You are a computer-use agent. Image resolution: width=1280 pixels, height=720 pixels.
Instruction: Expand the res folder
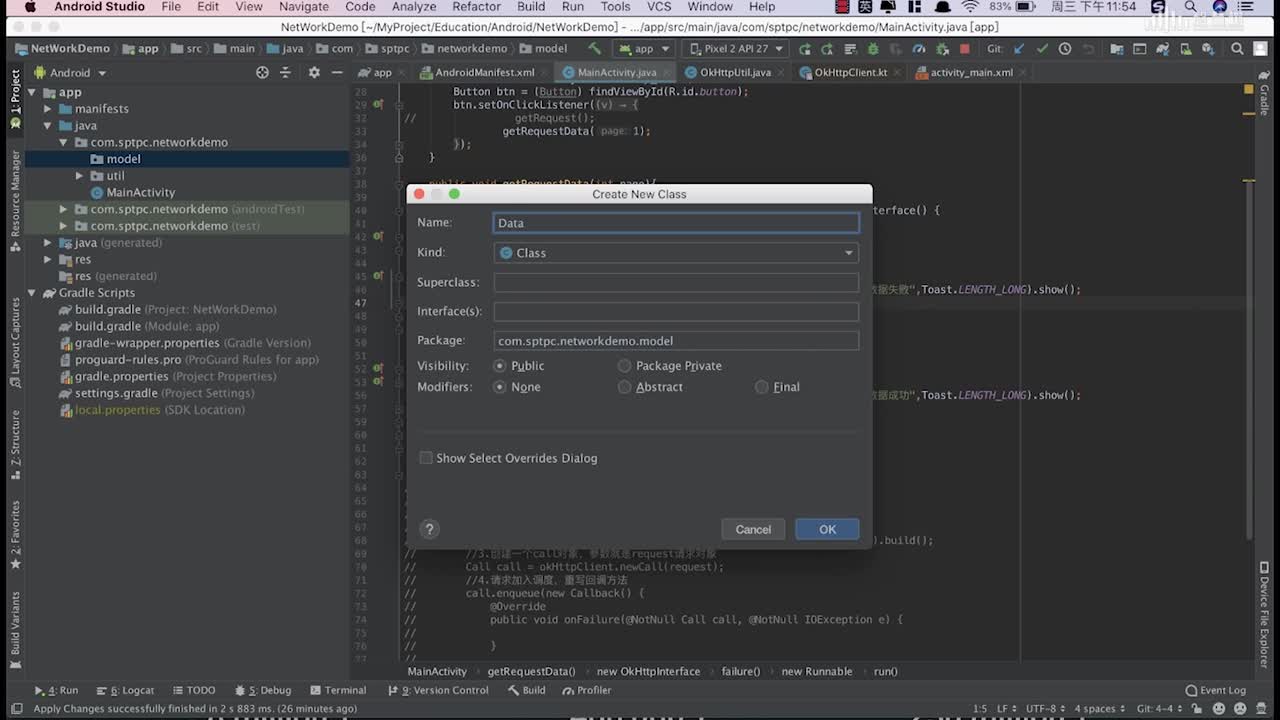(48, 260)
